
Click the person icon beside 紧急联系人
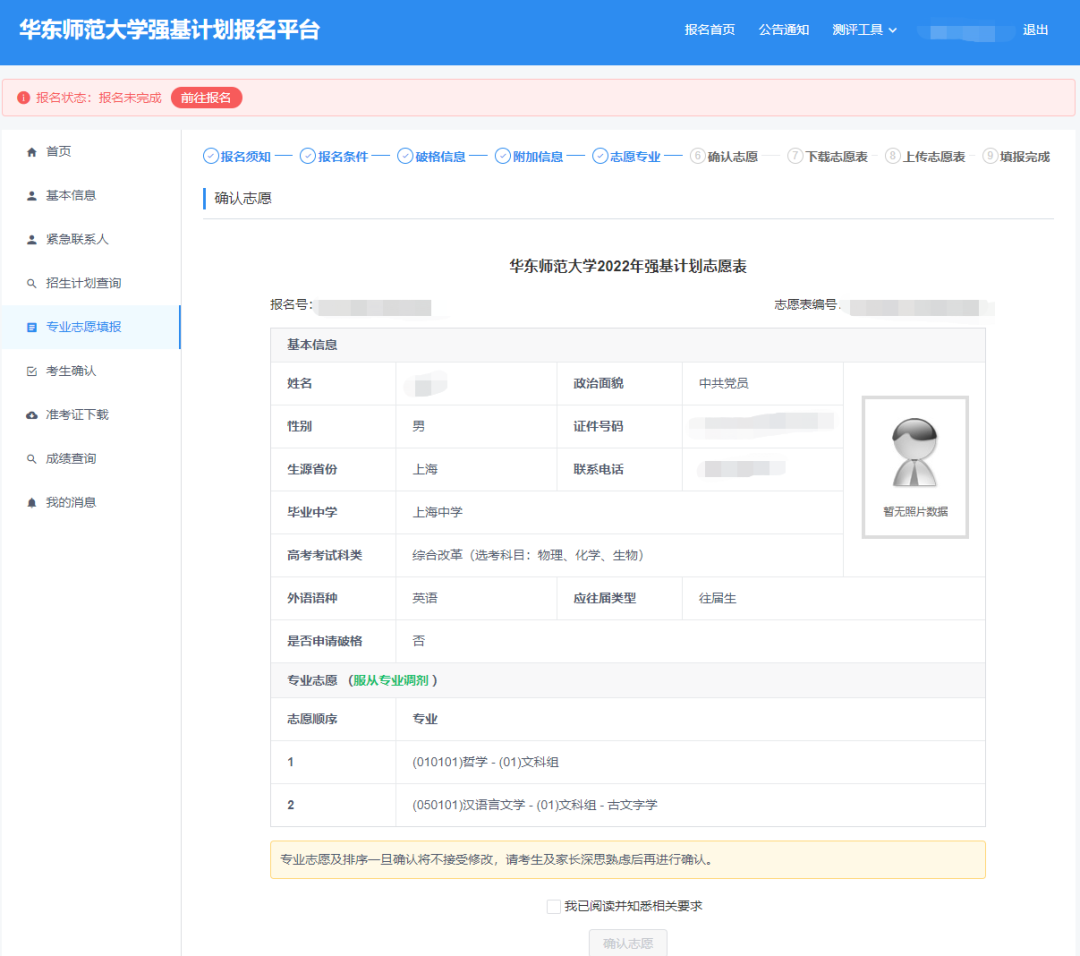31,240
